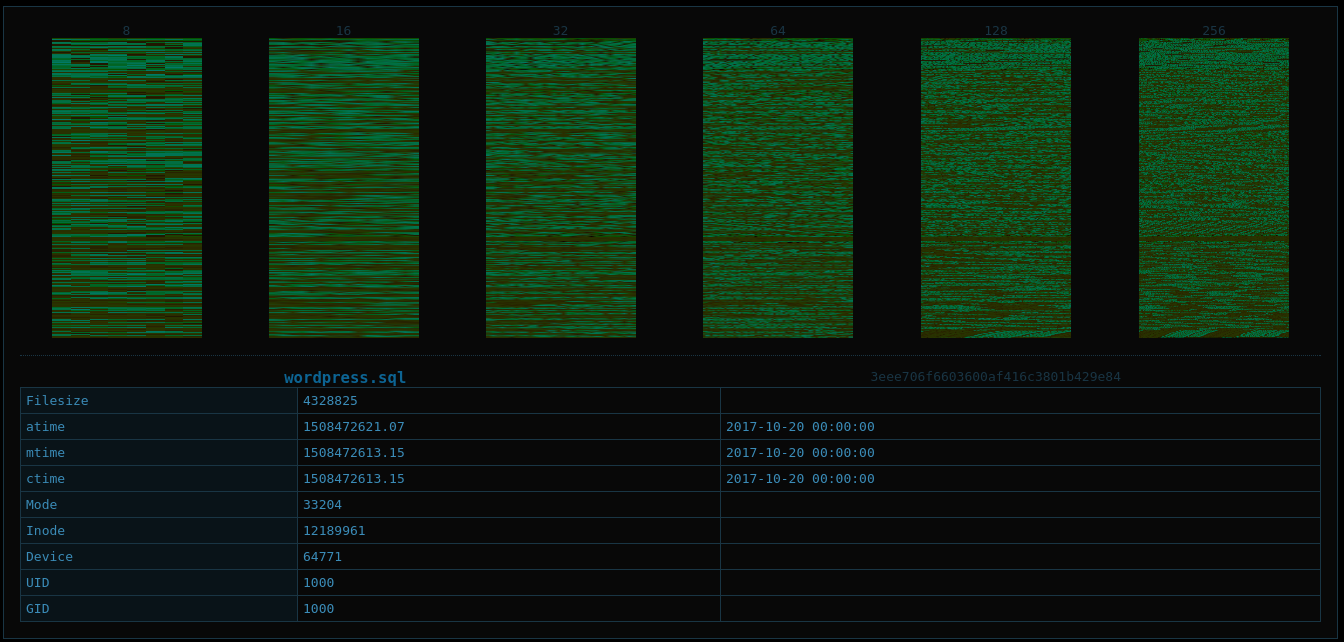Screen dimensions: 1344x642
Task: Select the atime date 2017-10-20 00:00:00
Action: point(800,427)
